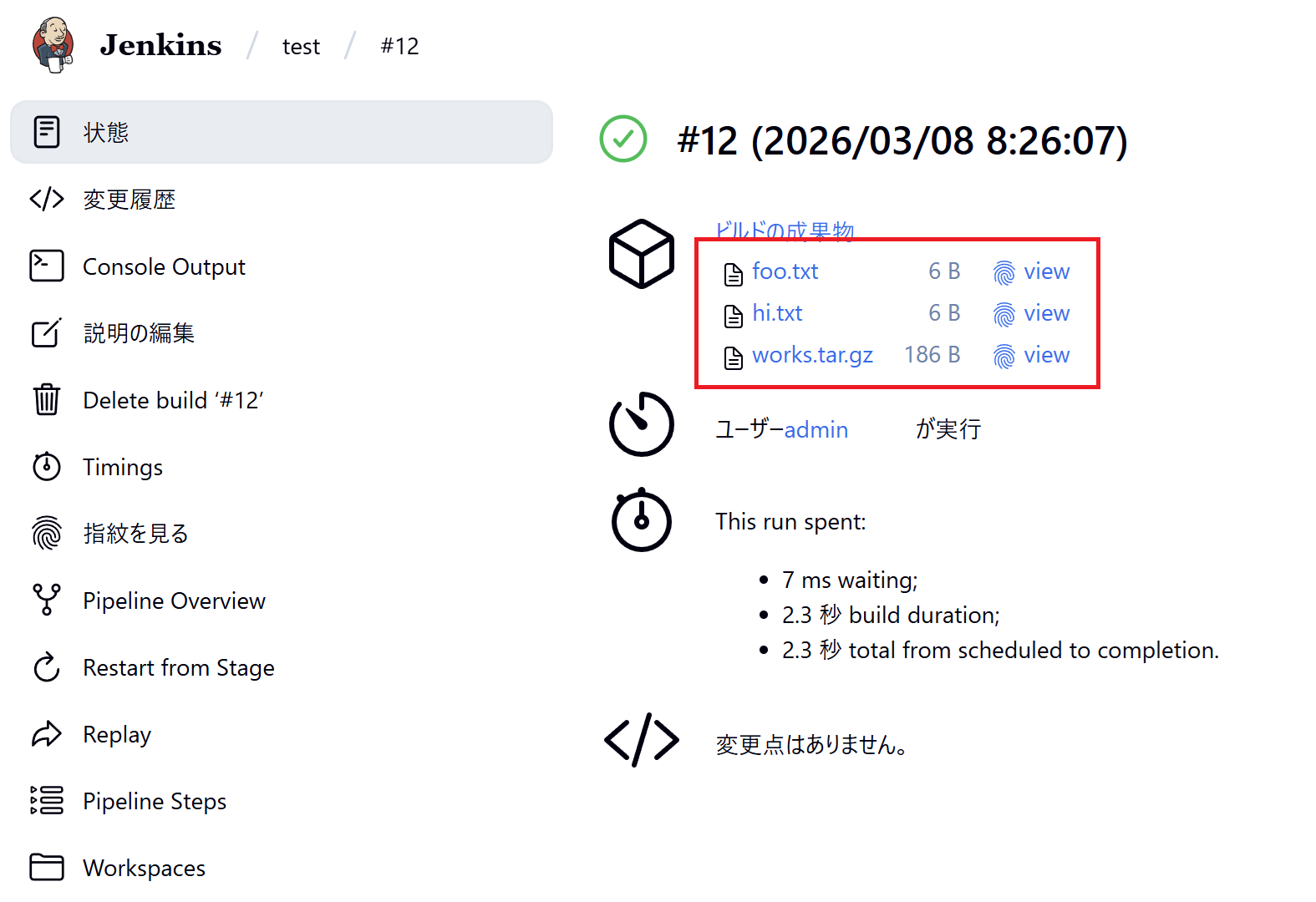The image size is (1316, 902).
Task: Go to Pipeline Steps
Action: 155,801
